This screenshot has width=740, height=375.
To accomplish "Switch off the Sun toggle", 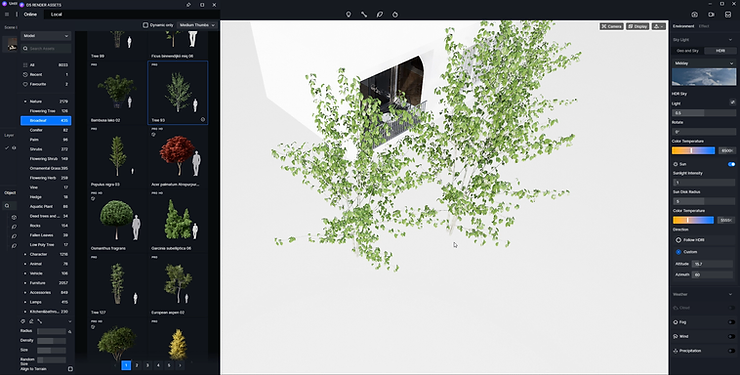I will 732,164.
